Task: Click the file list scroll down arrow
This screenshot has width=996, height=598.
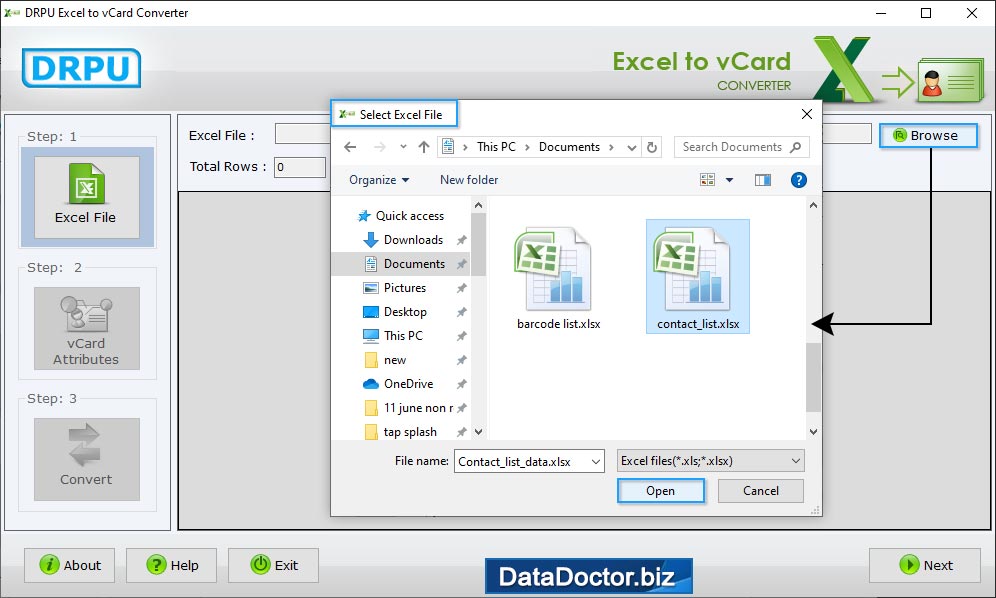Action: [813, 432]
